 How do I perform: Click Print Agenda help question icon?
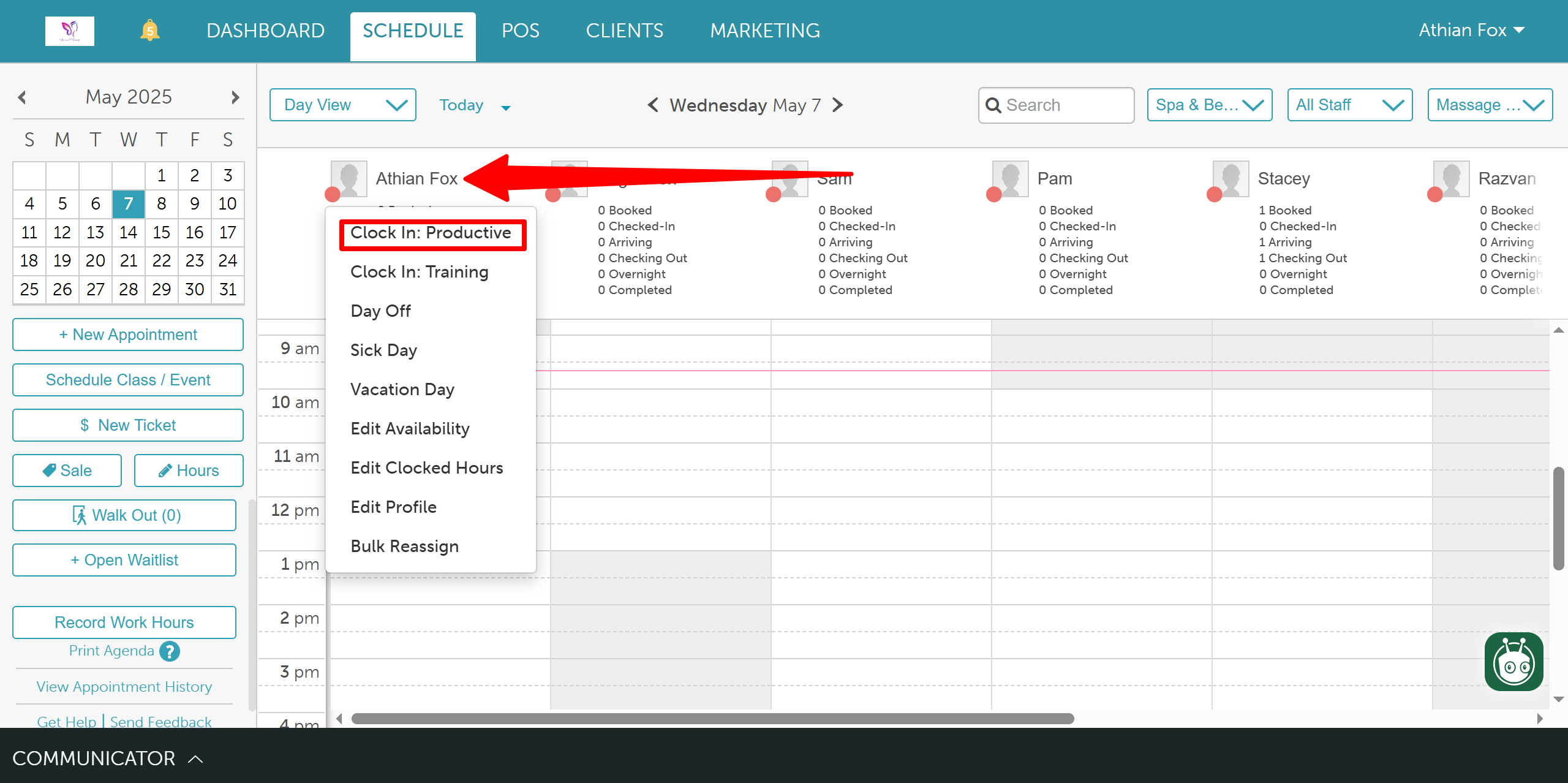click(170, 651)
